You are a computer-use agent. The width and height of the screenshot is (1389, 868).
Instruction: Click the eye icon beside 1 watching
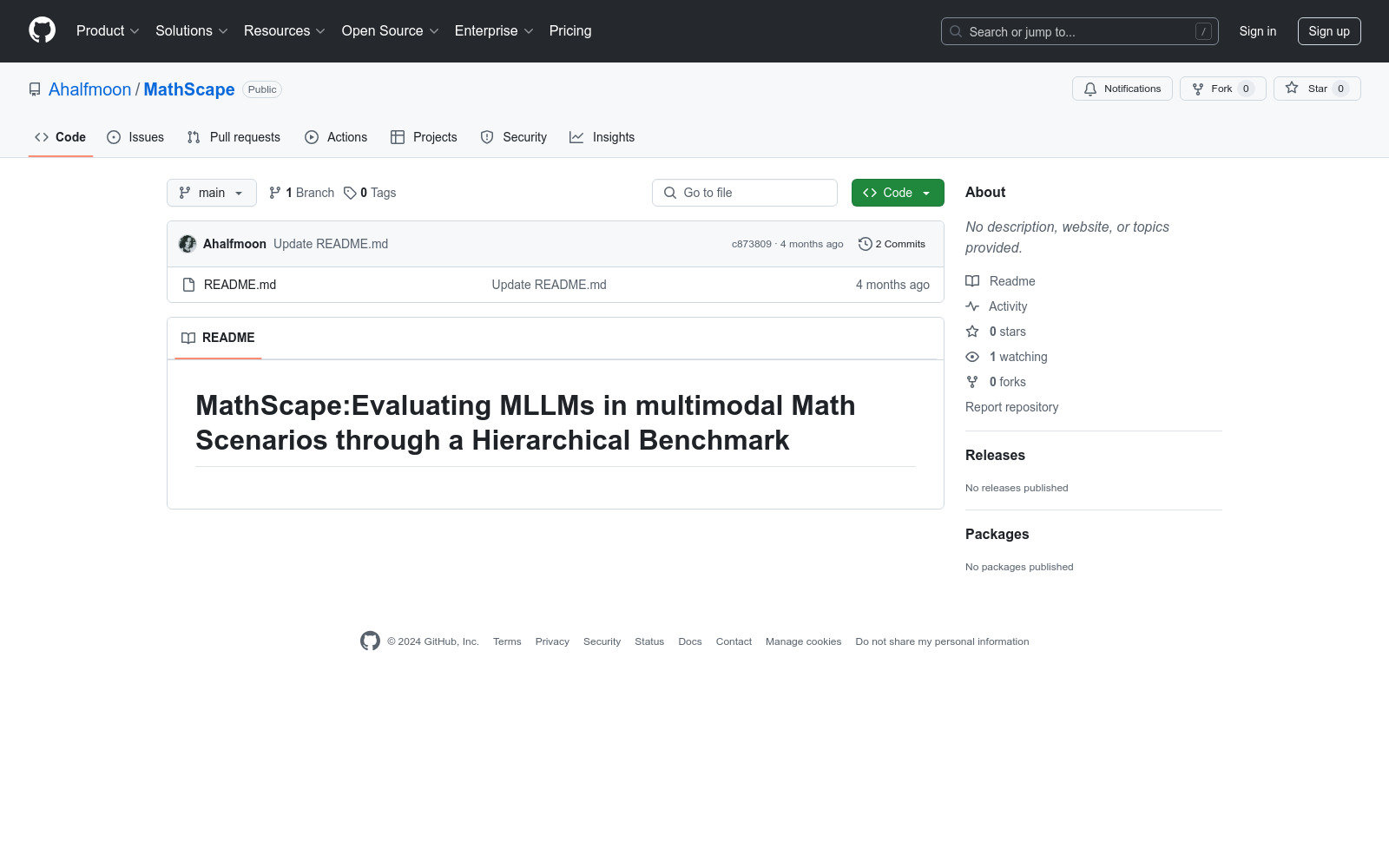972,357
